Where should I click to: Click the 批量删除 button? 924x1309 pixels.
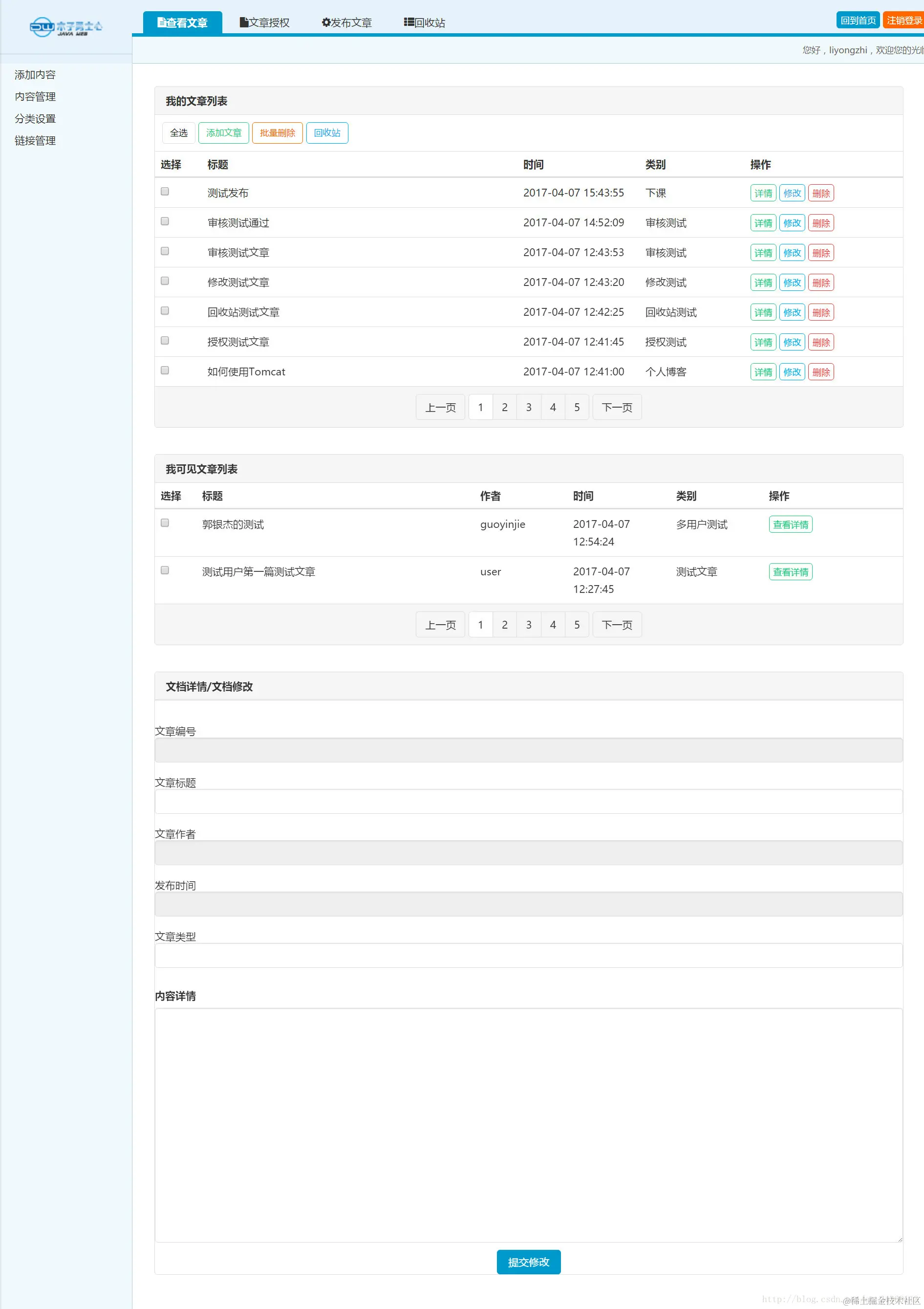[277, 133]
